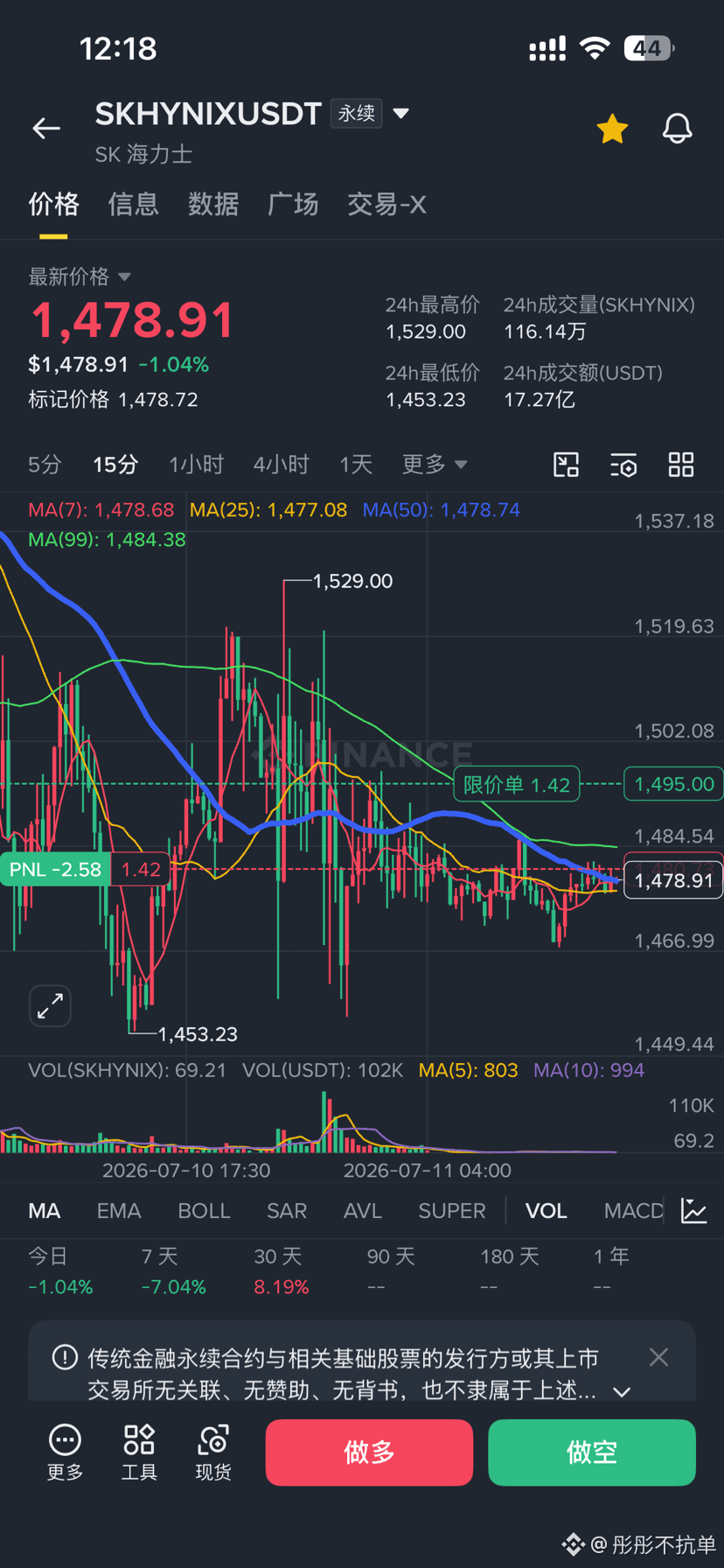
Task: Tap the 做空 short button
Action: pos(592,1452)
